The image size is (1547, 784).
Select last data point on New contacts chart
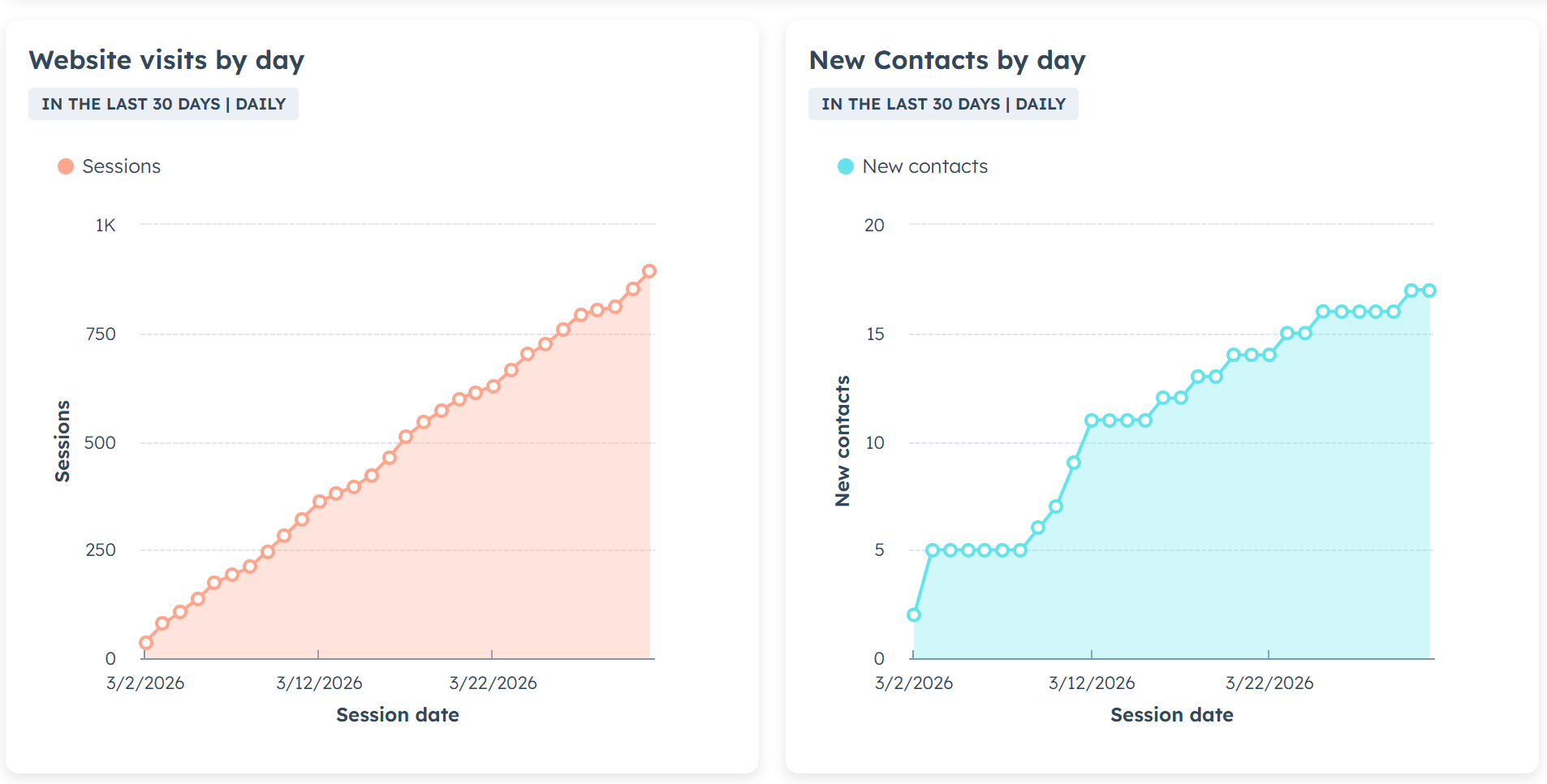pyautogui.click(x=1429, y=291)
